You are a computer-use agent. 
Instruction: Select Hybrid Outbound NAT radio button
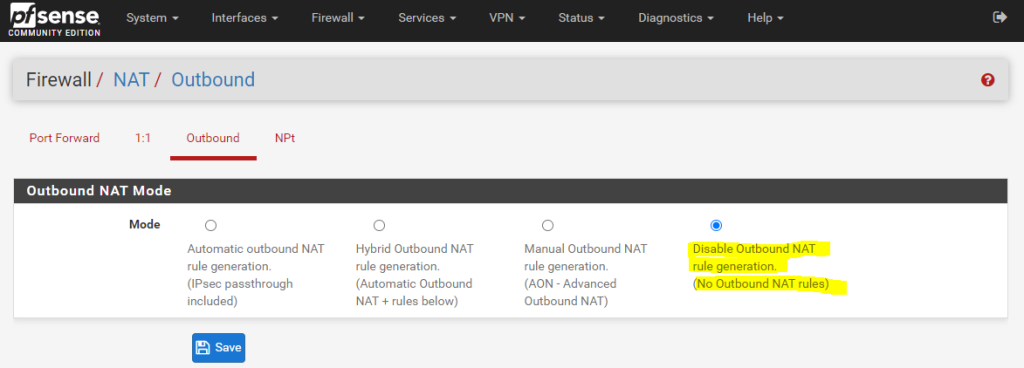pyautogui.click(x=379, y=226)
